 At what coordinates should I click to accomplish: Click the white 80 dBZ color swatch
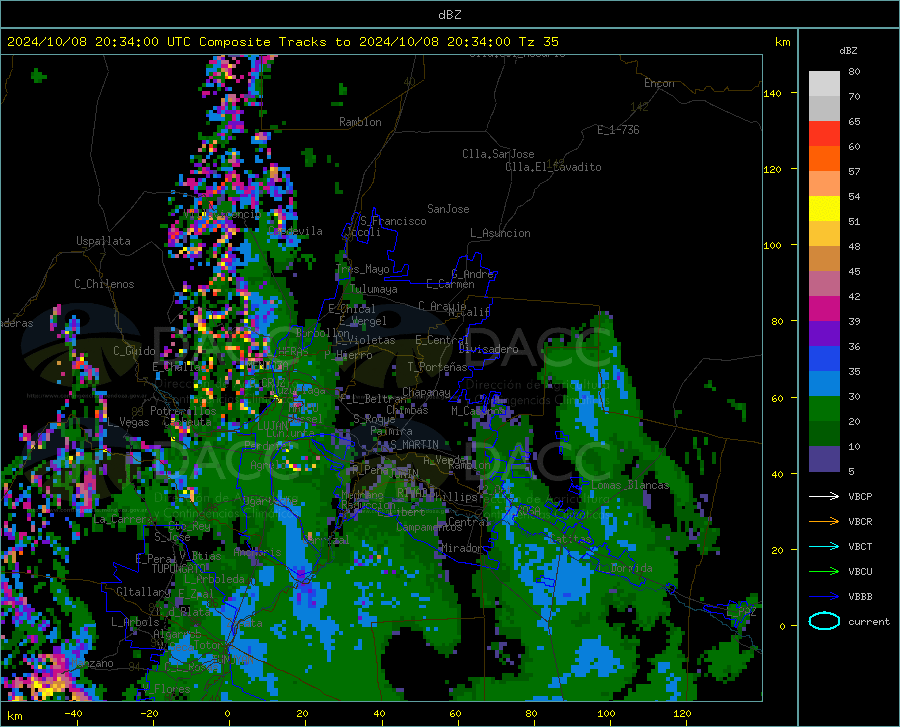(824, 84)
